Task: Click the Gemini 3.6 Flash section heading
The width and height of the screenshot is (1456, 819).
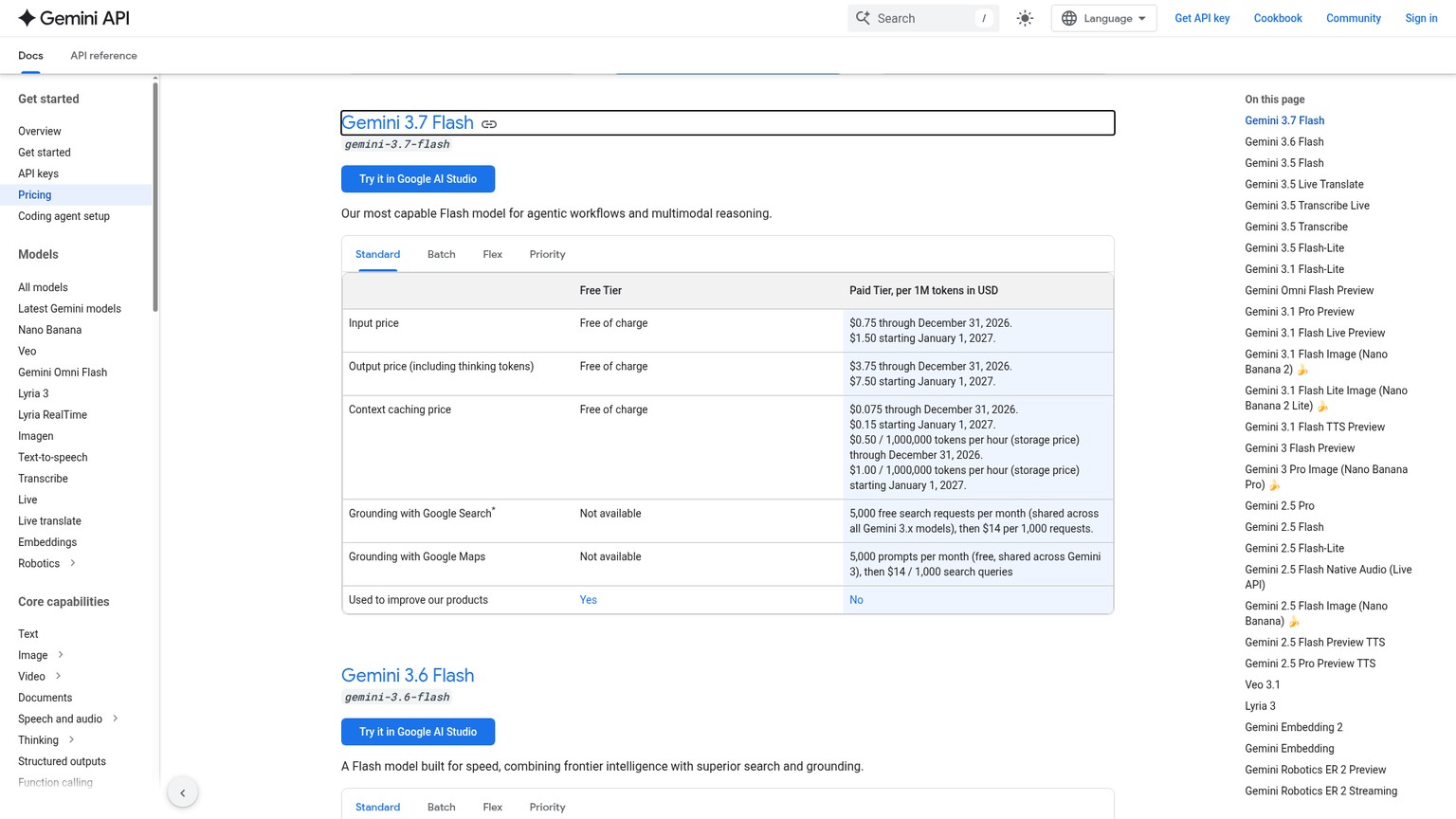Action: (408, 675)
